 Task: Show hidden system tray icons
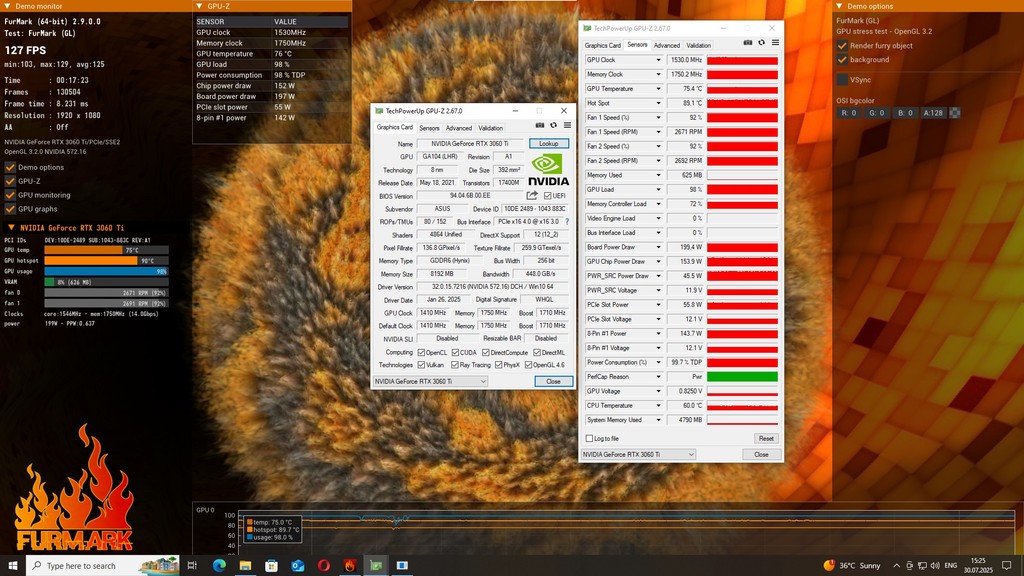897,566
